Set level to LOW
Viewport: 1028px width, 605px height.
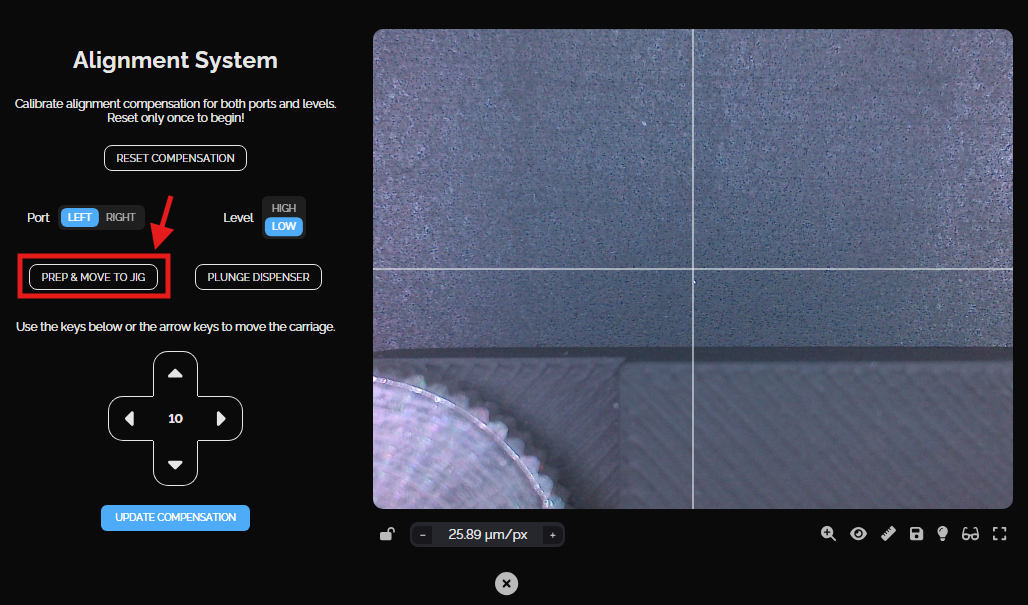click(284, 226)
